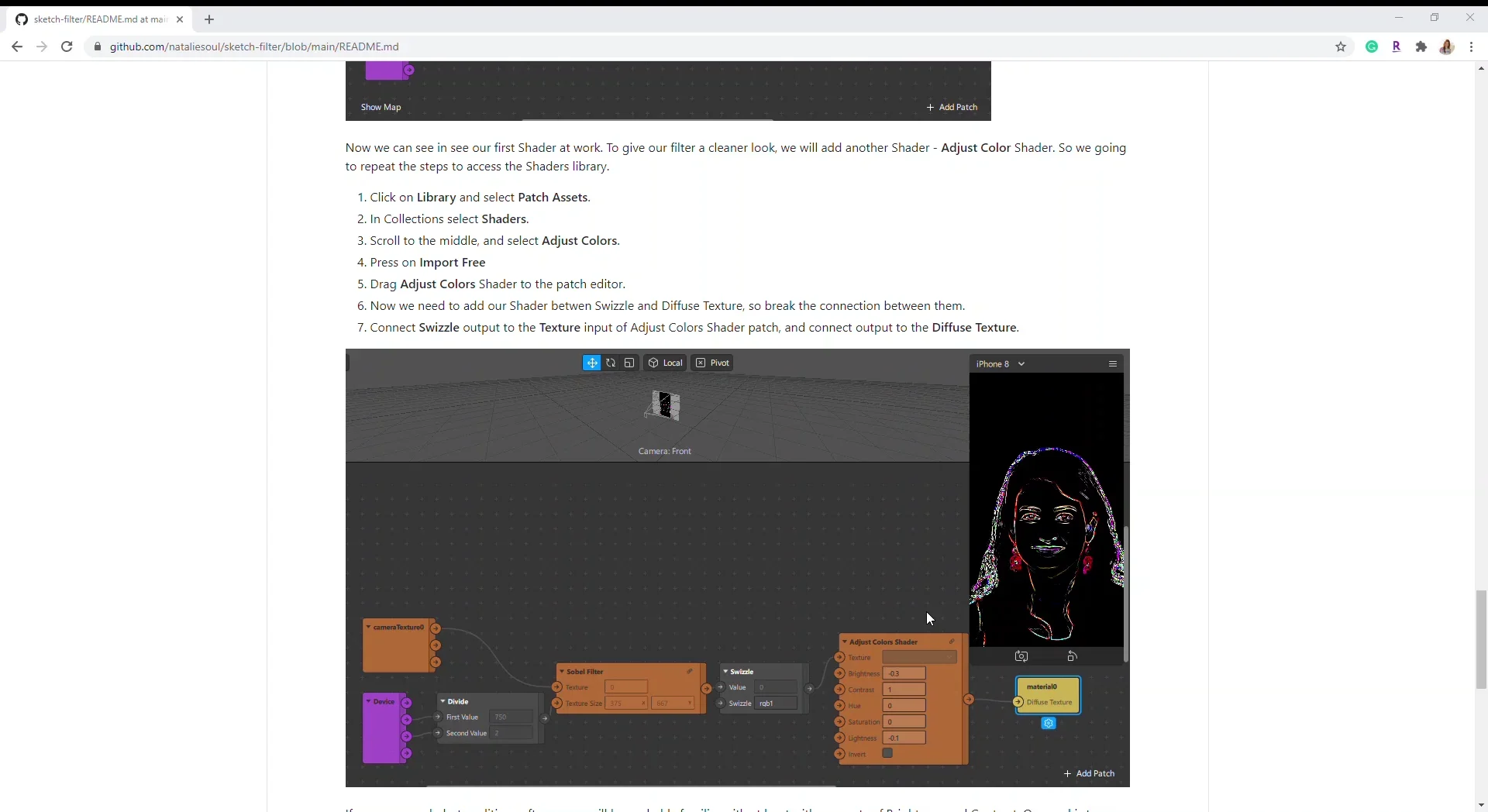View site info via the lock icon

98,46
